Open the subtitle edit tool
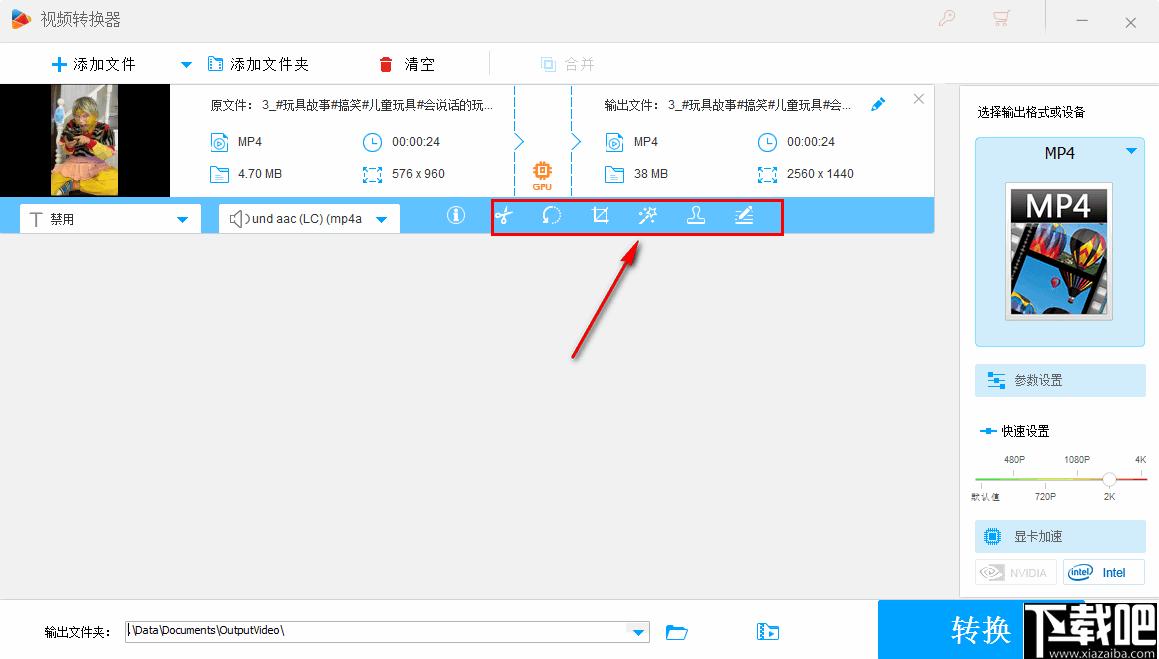This screenshot has height=659, width=1159. click(744, 216)
